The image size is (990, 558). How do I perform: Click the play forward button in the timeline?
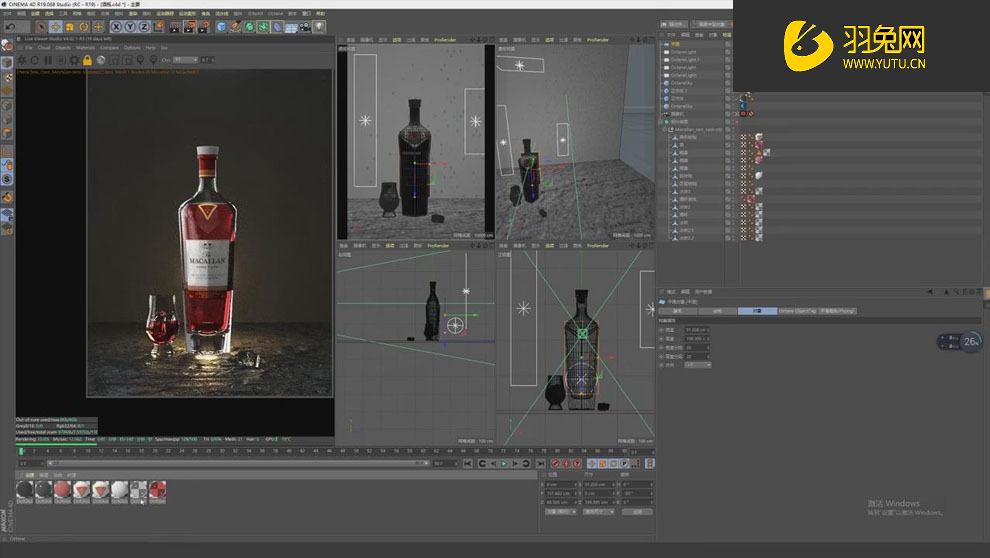coord(504,464)
